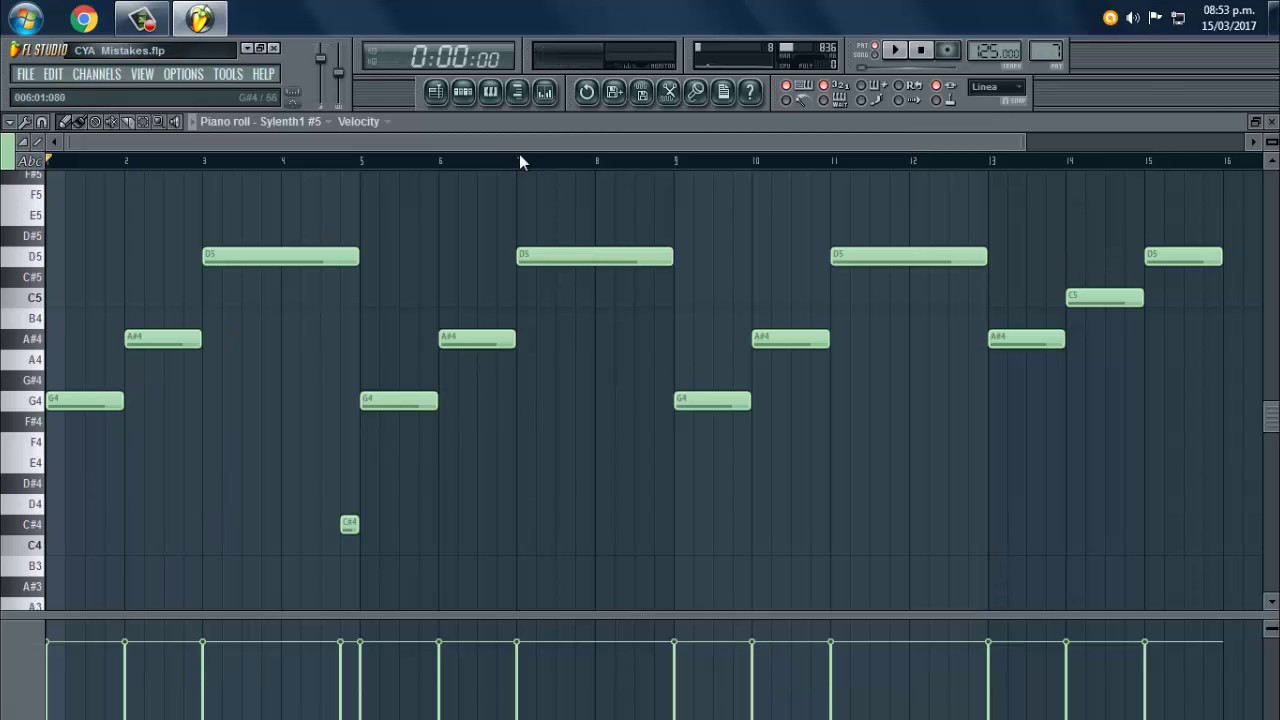
Task: Toggle recording countdown 3-2-1
Action: (x=835, y=85)
